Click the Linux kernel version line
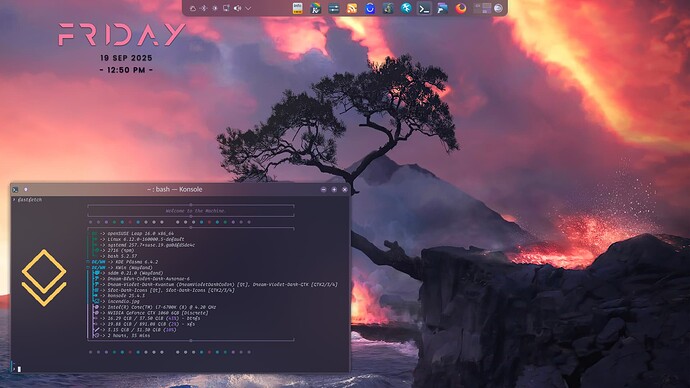The height and width of the screenshot is (388, 690). pyautogui.click(x=146, y=239)
